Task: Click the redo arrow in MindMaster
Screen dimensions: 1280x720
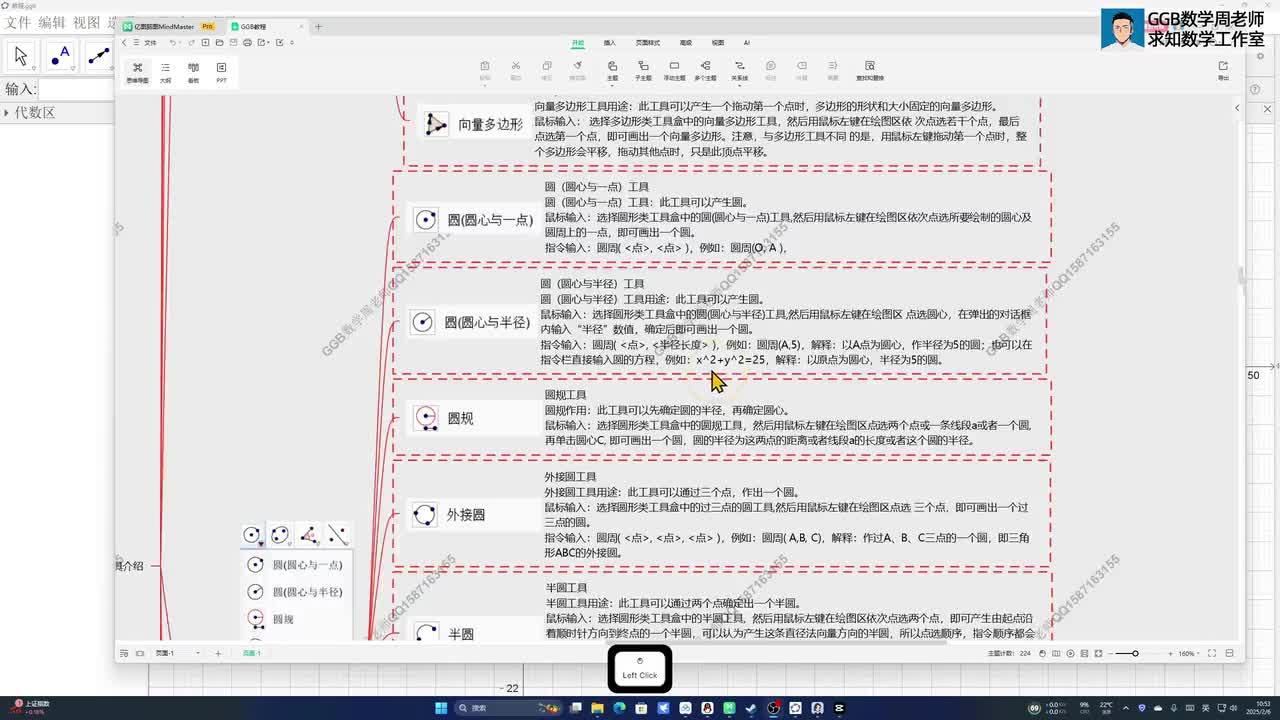Action: (x=191, y=43)
